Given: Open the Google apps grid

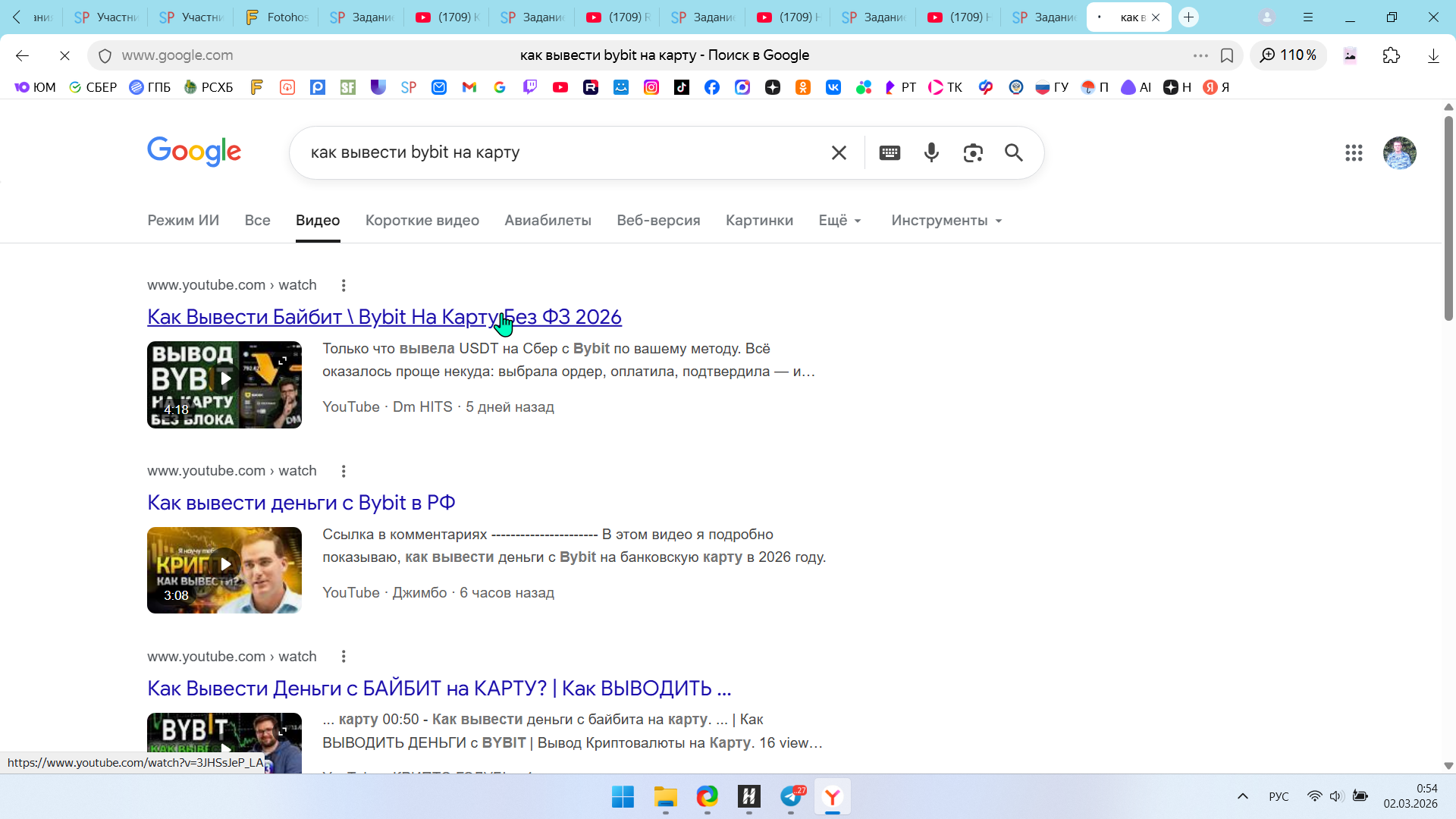Looking at the screenshot, I should (1354, 152).
